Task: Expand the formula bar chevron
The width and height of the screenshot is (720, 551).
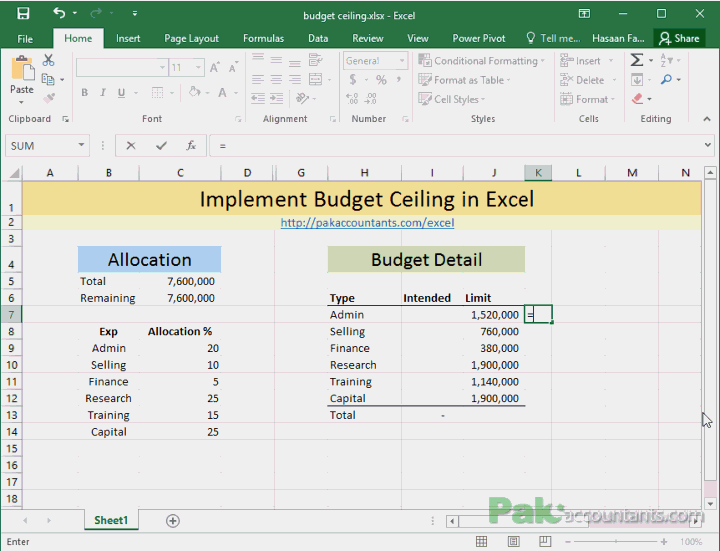Action: 708,145
